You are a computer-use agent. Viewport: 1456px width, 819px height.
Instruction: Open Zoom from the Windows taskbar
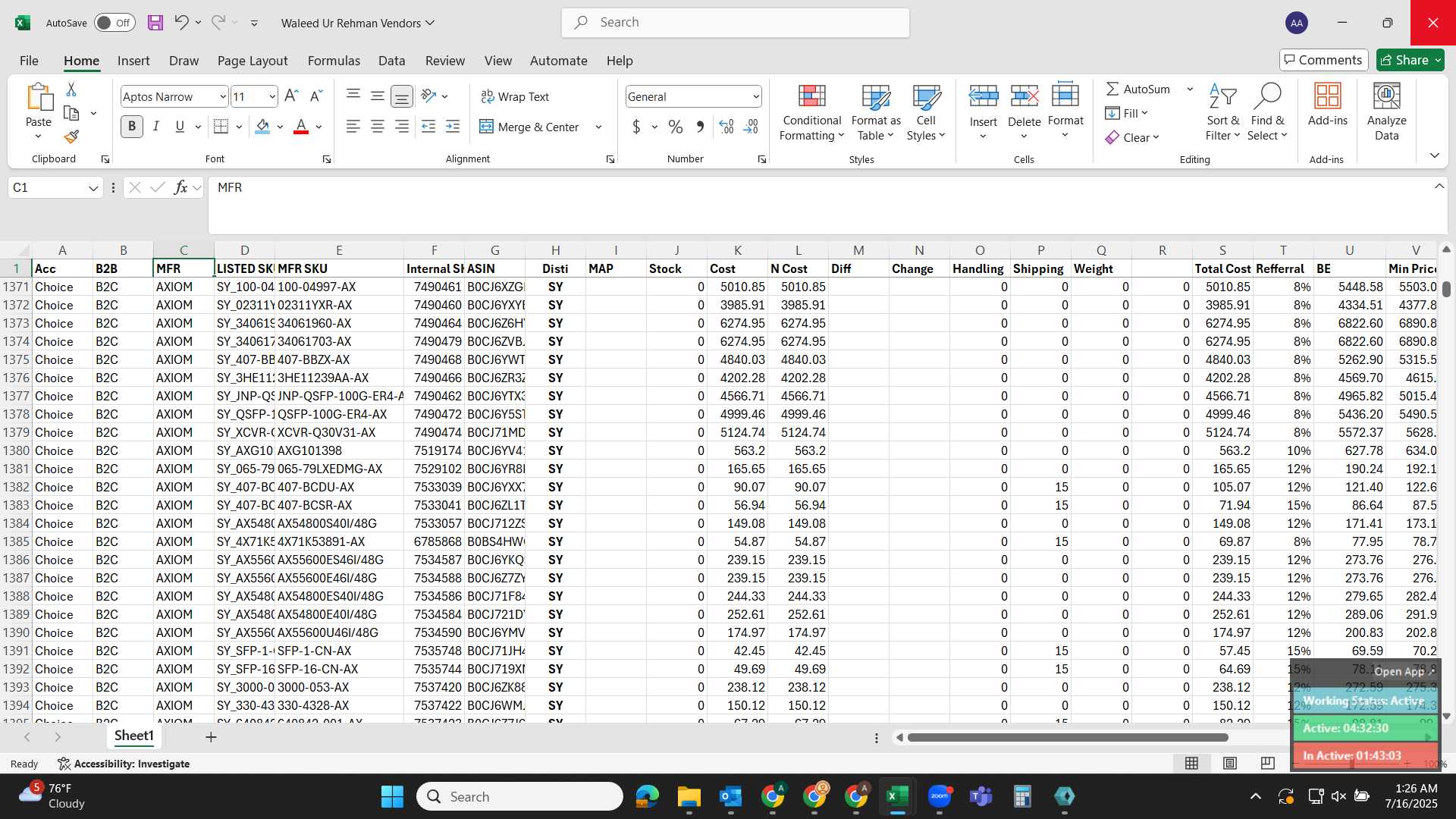point(940,796)
